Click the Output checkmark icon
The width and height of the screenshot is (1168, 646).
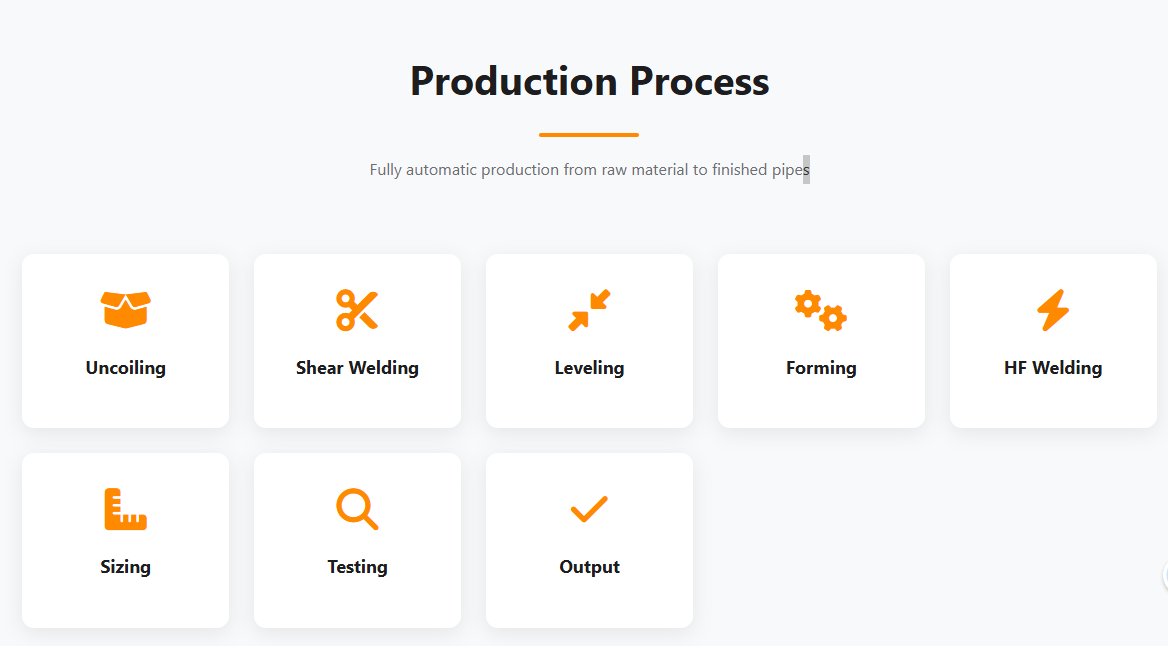589,509
